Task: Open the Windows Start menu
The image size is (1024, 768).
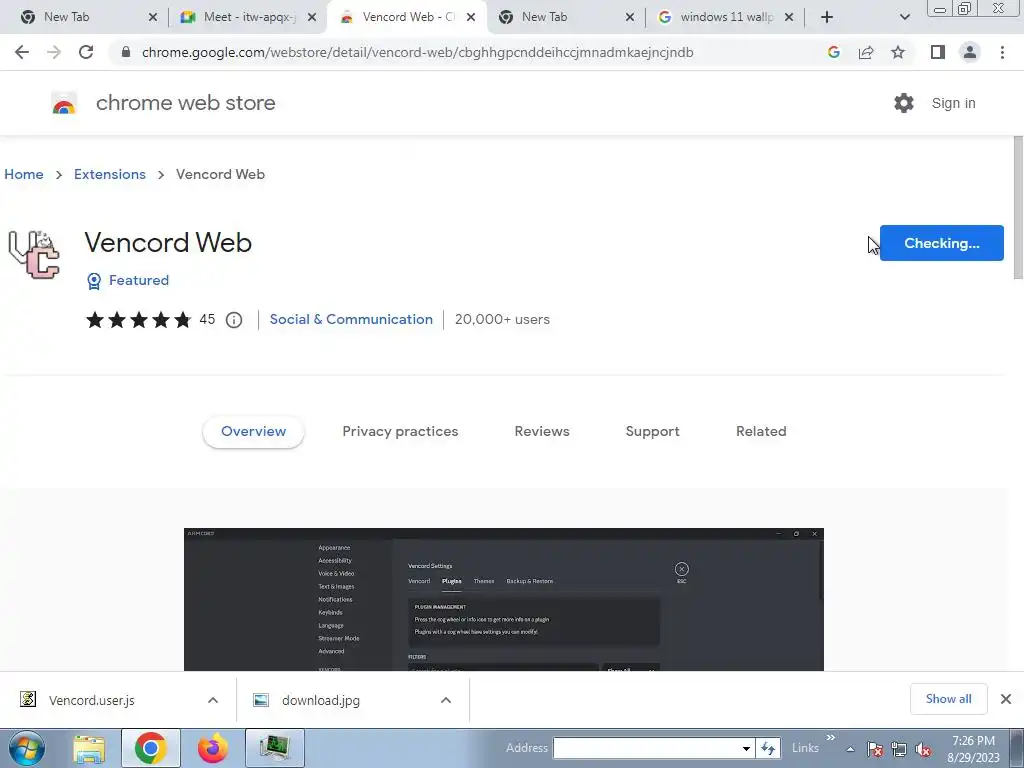Action: [27, 748]
